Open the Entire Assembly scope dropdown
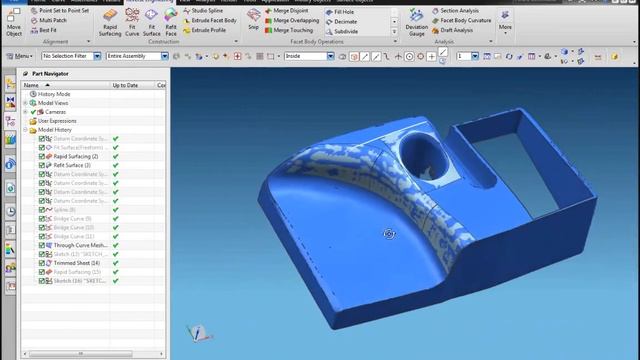 (164, 56)
